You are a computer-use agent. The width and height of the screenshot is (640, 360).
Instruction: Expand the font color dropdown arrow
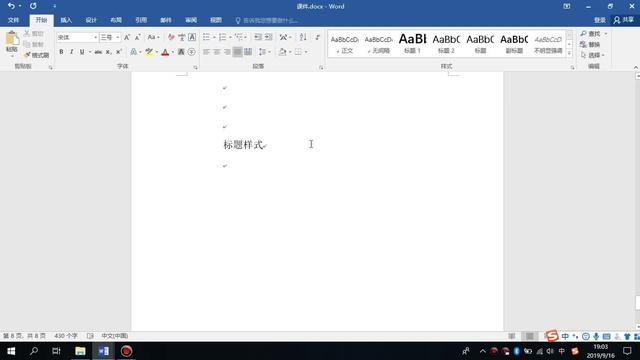point(173,52)
